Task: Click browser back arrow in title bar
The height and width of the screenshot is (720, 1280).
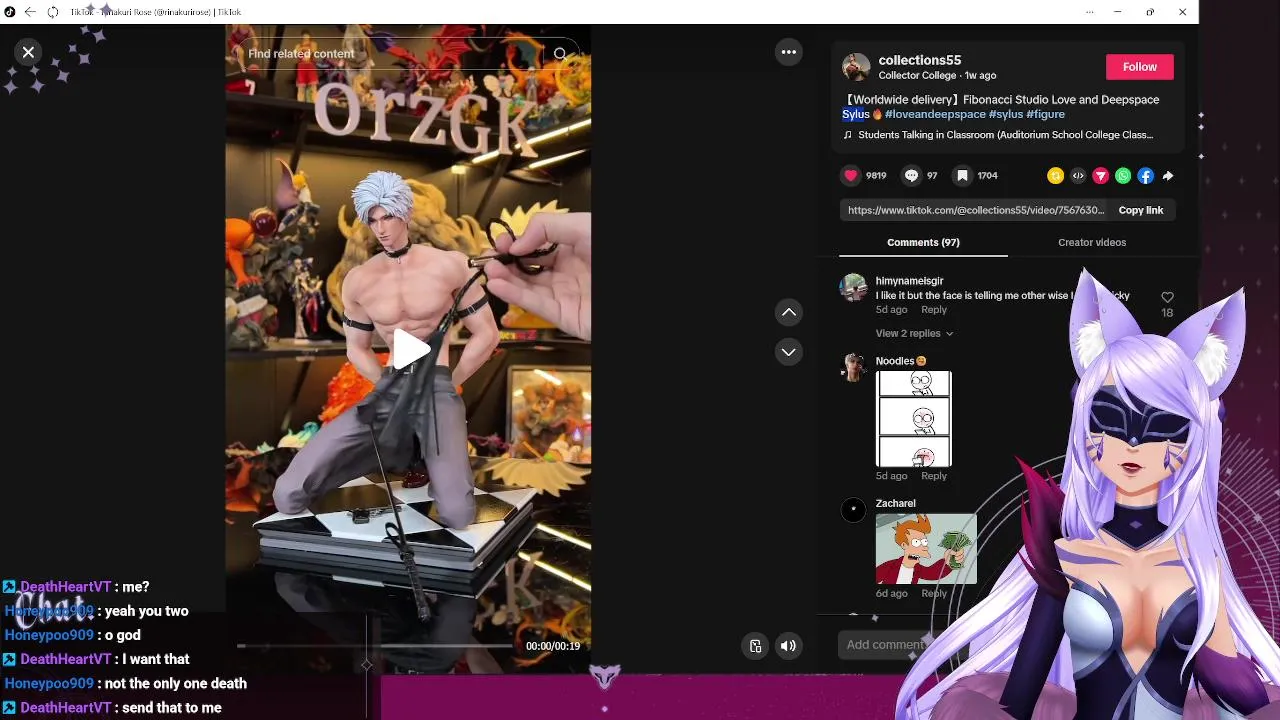Action: pyautogui.click(x=30, y=12)
